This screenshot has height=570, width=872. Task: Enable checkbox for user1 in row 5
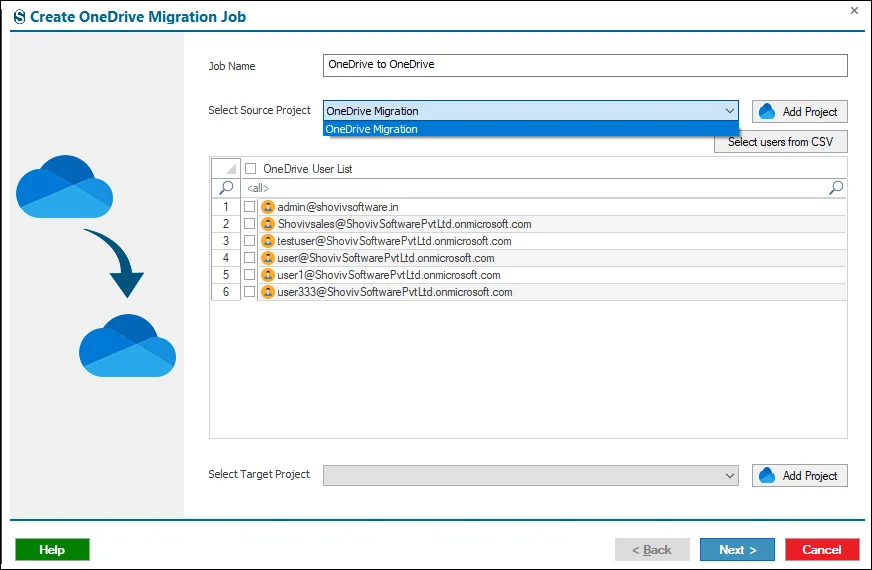pos(249,275)
